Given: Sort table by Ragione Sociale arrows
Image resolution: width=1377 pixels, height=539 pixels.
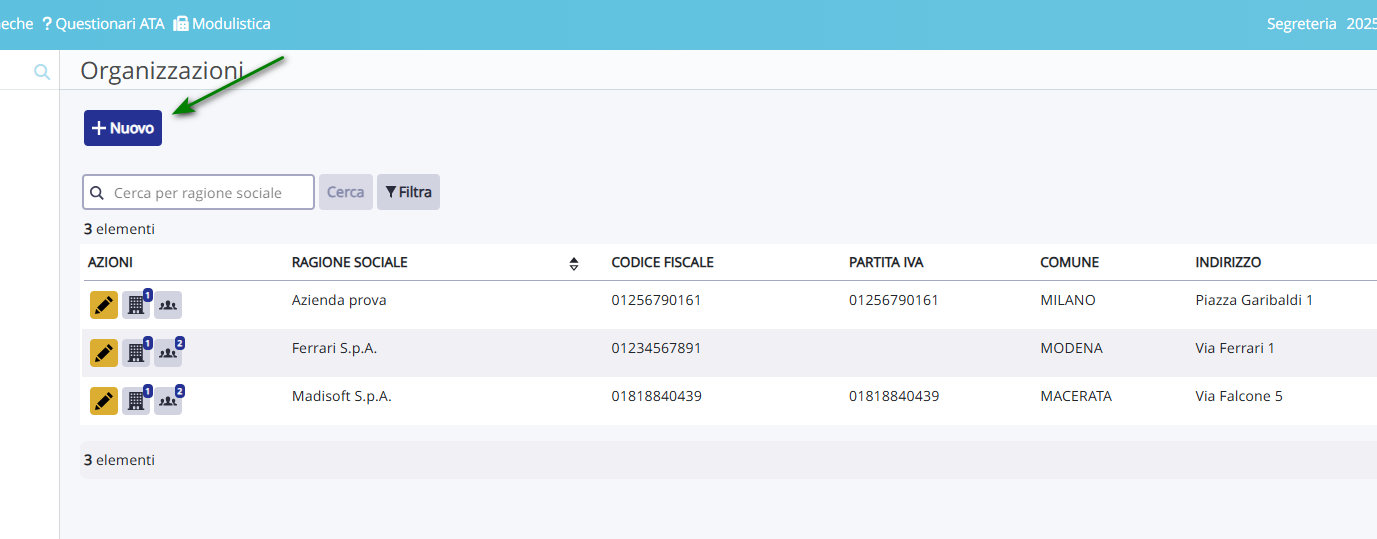Looking at the screenshot, I should tap(574, 264).
